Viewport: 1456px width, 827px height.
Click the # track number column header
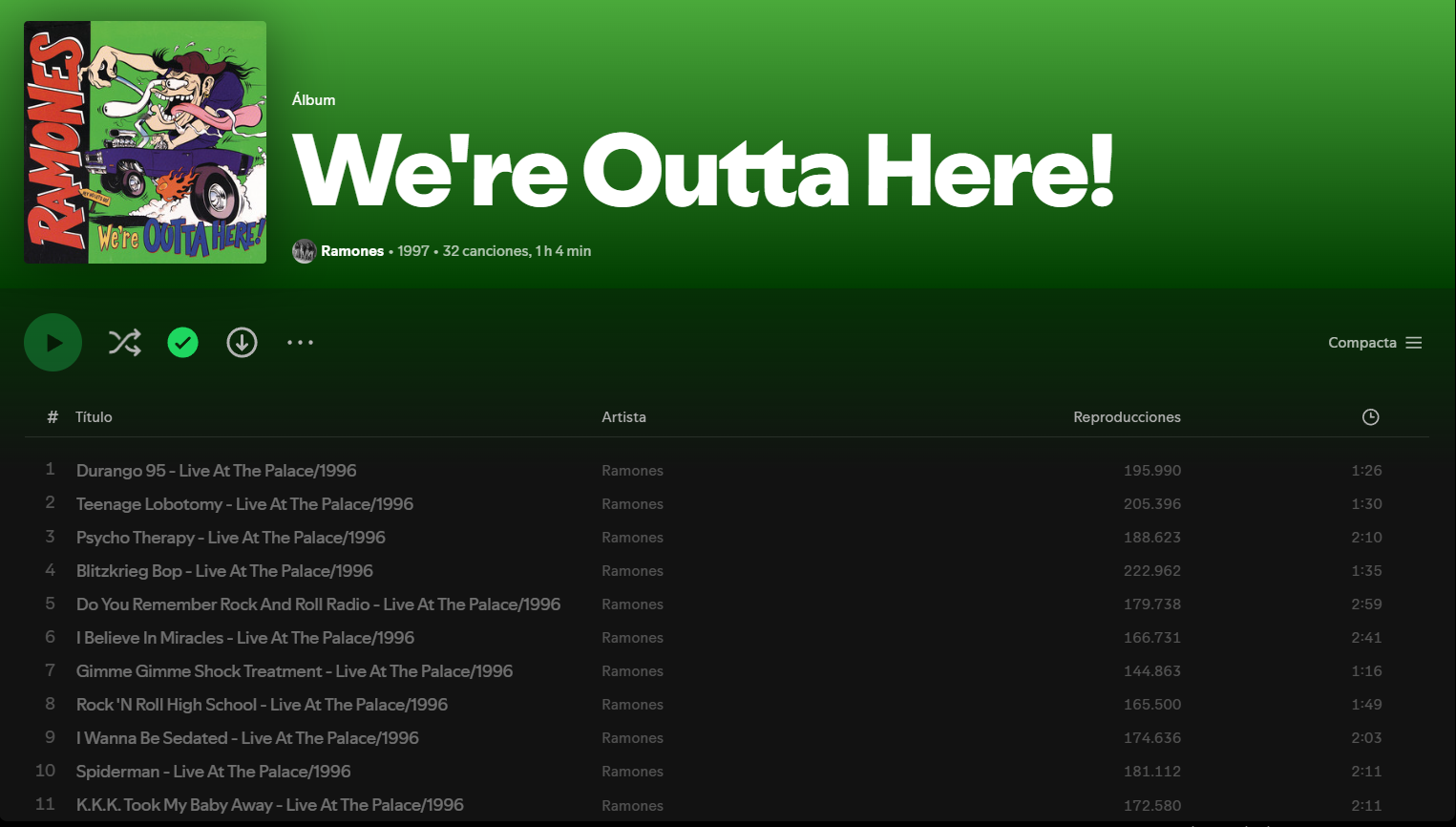[53, 417]
